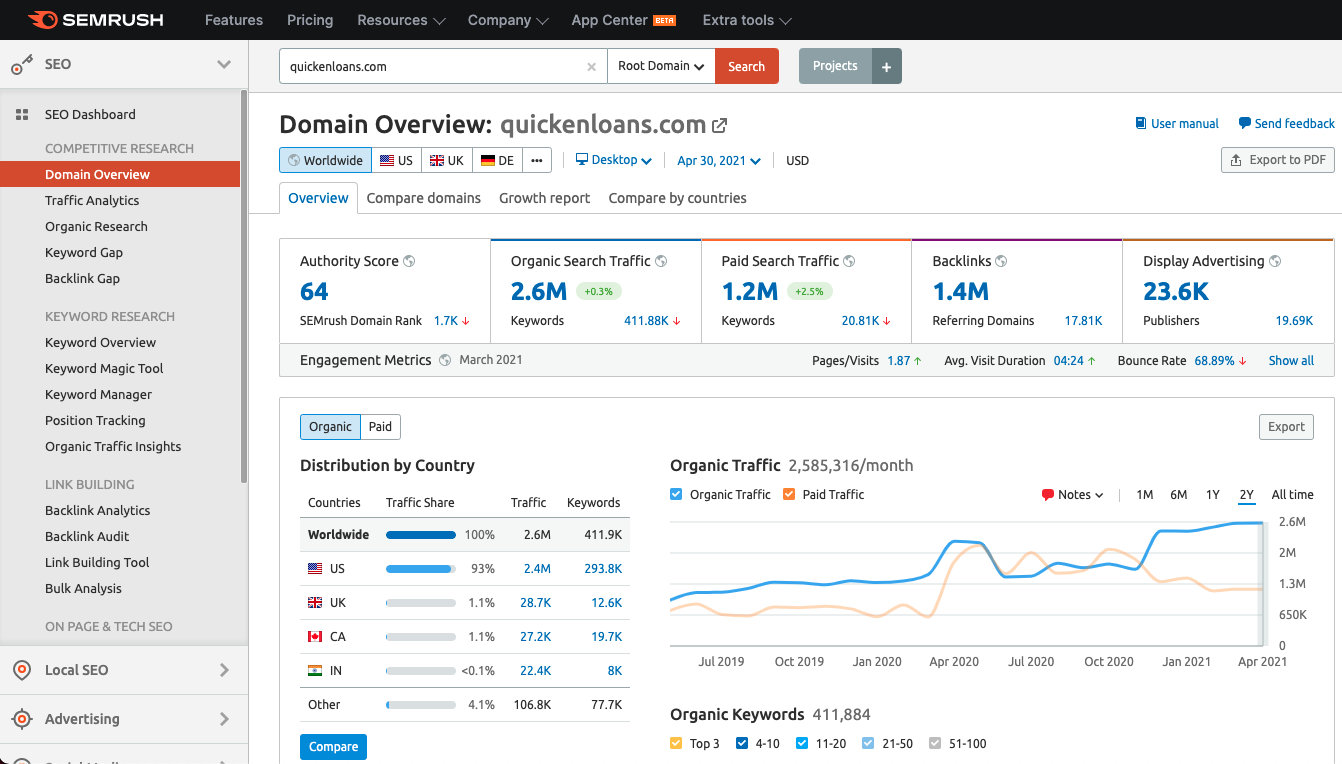Switch to the Growth report tab

pyautogui.click(x=545, y=198)
